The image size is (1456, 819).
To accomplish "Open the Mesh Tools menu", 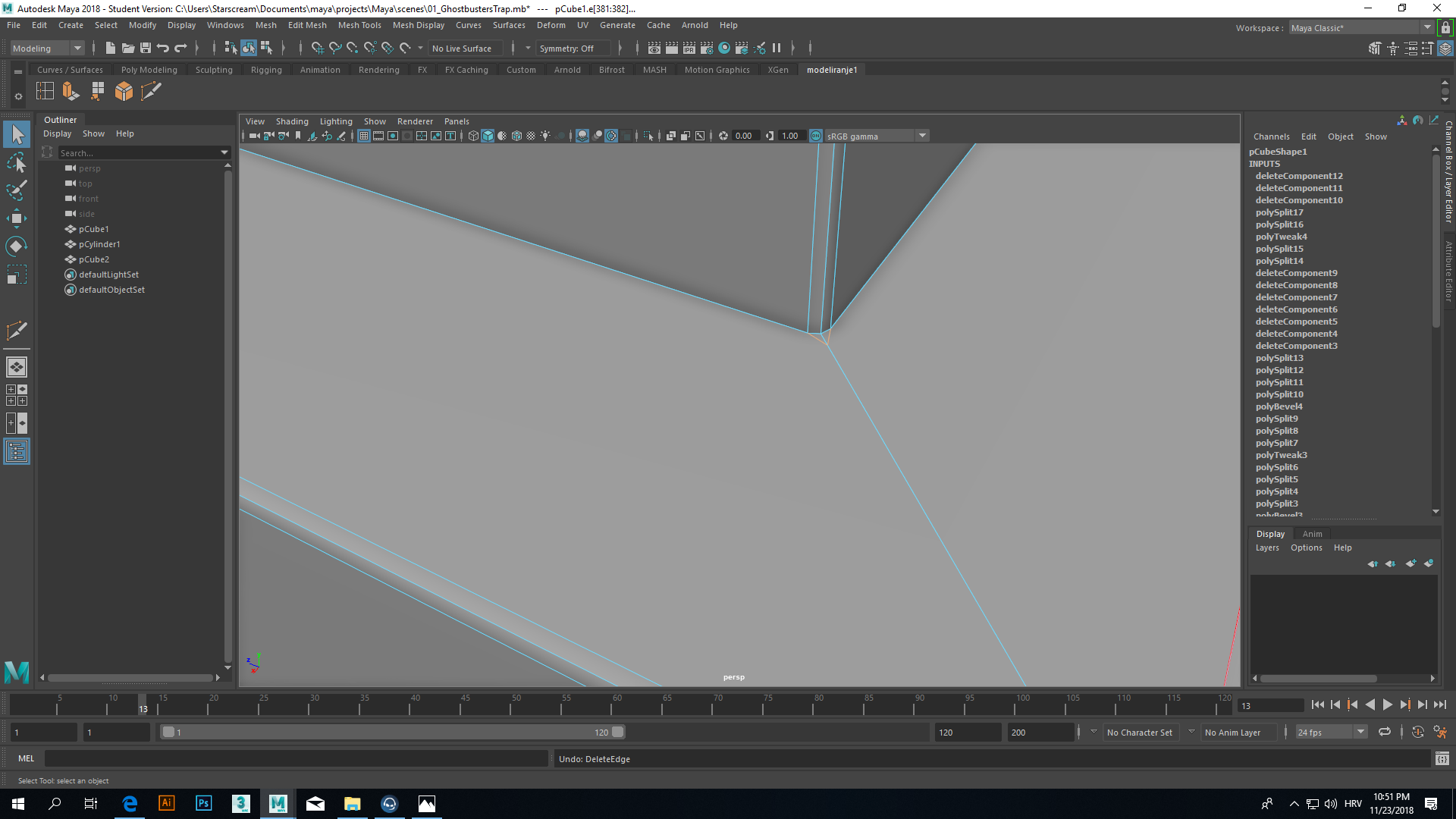I will coord(359,25).
